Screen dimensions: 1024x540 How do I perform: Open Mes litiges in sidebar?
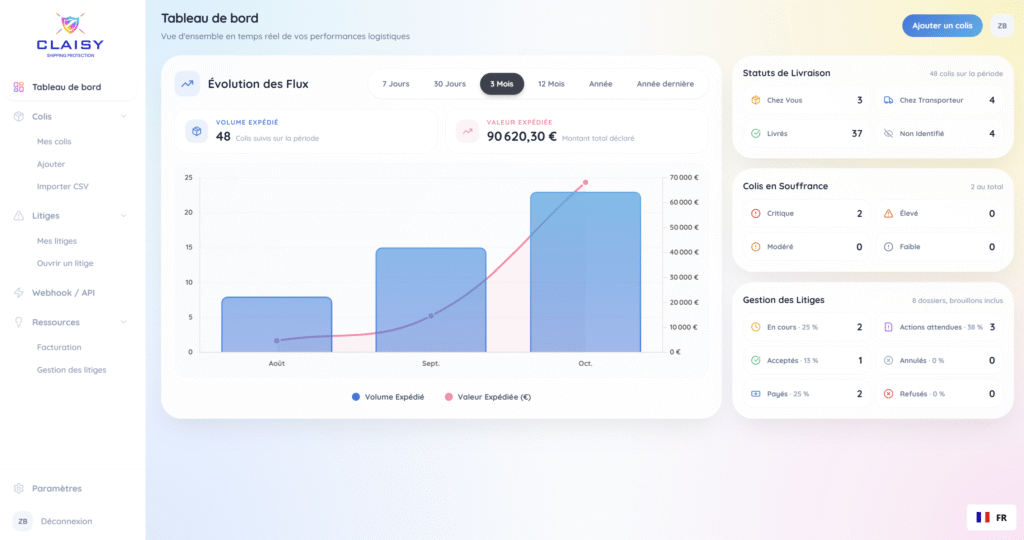pyautogui.click(x=57, y=241)
